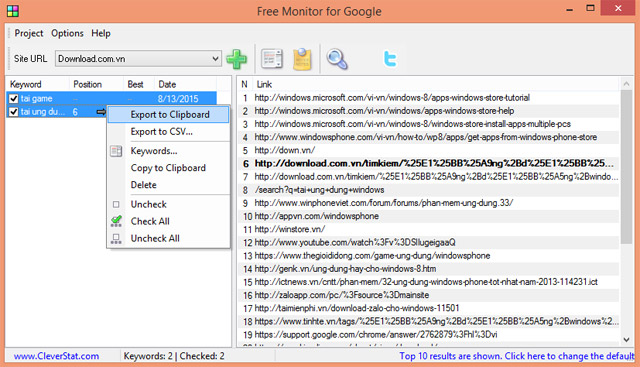Viewport: 640px width, 367px height.
Task: Choose Export to CSV...
Action: point(169,131)
